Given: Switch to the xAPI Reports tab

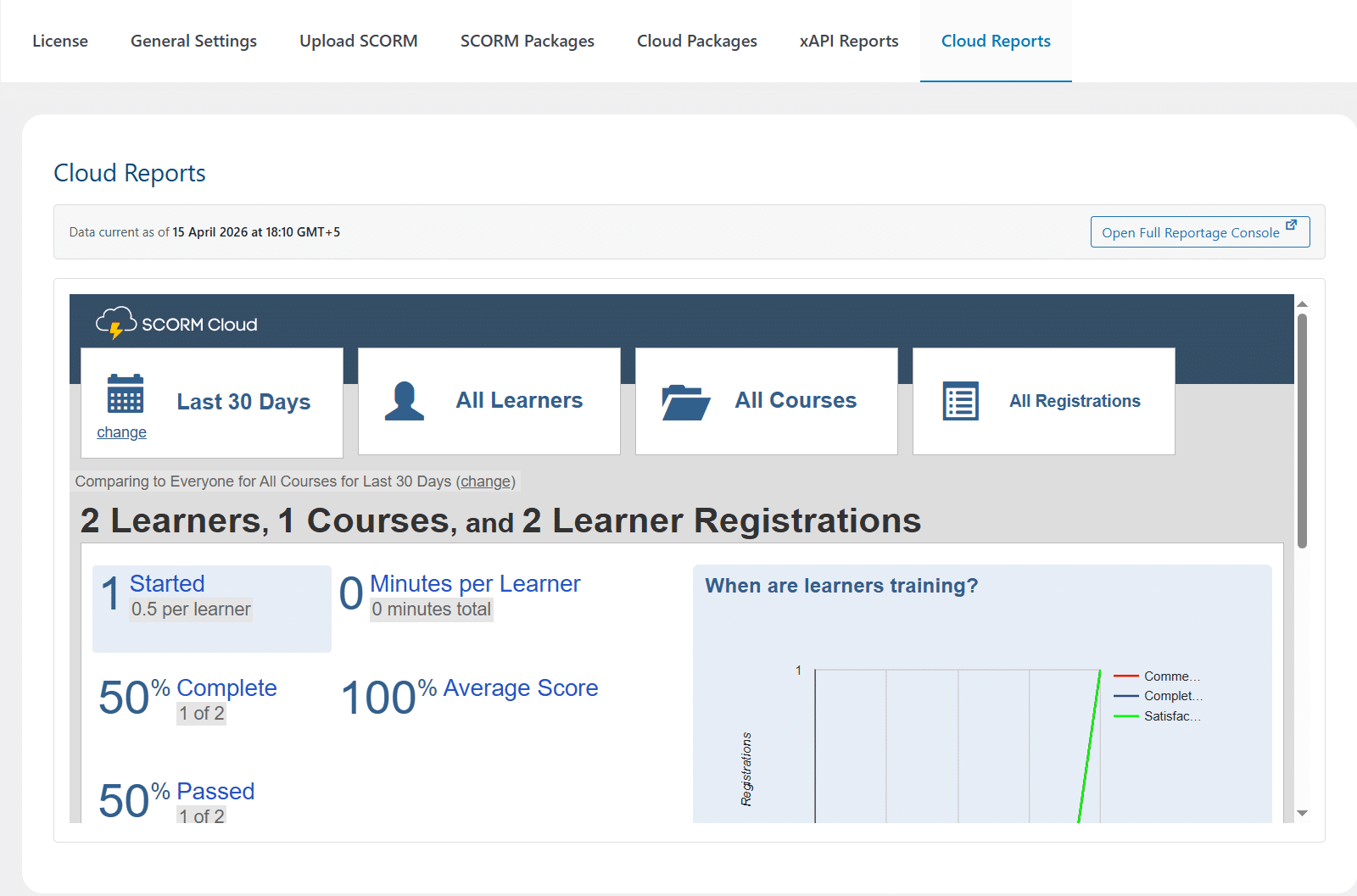Looking at the screenshot, I should (x=849, y=41).
